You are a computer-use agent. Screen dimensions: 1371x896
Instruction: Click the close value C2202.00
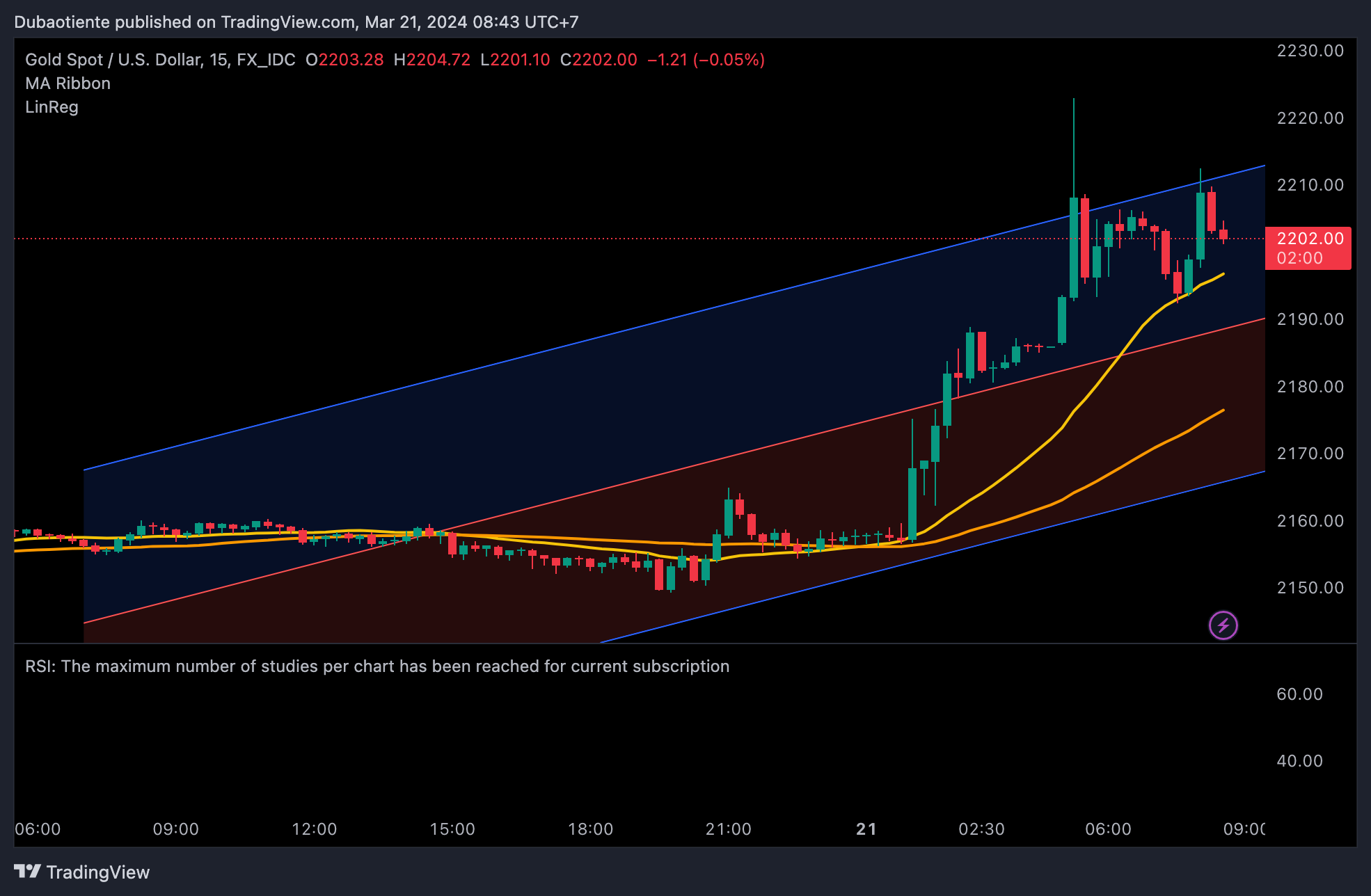[599, 60]
